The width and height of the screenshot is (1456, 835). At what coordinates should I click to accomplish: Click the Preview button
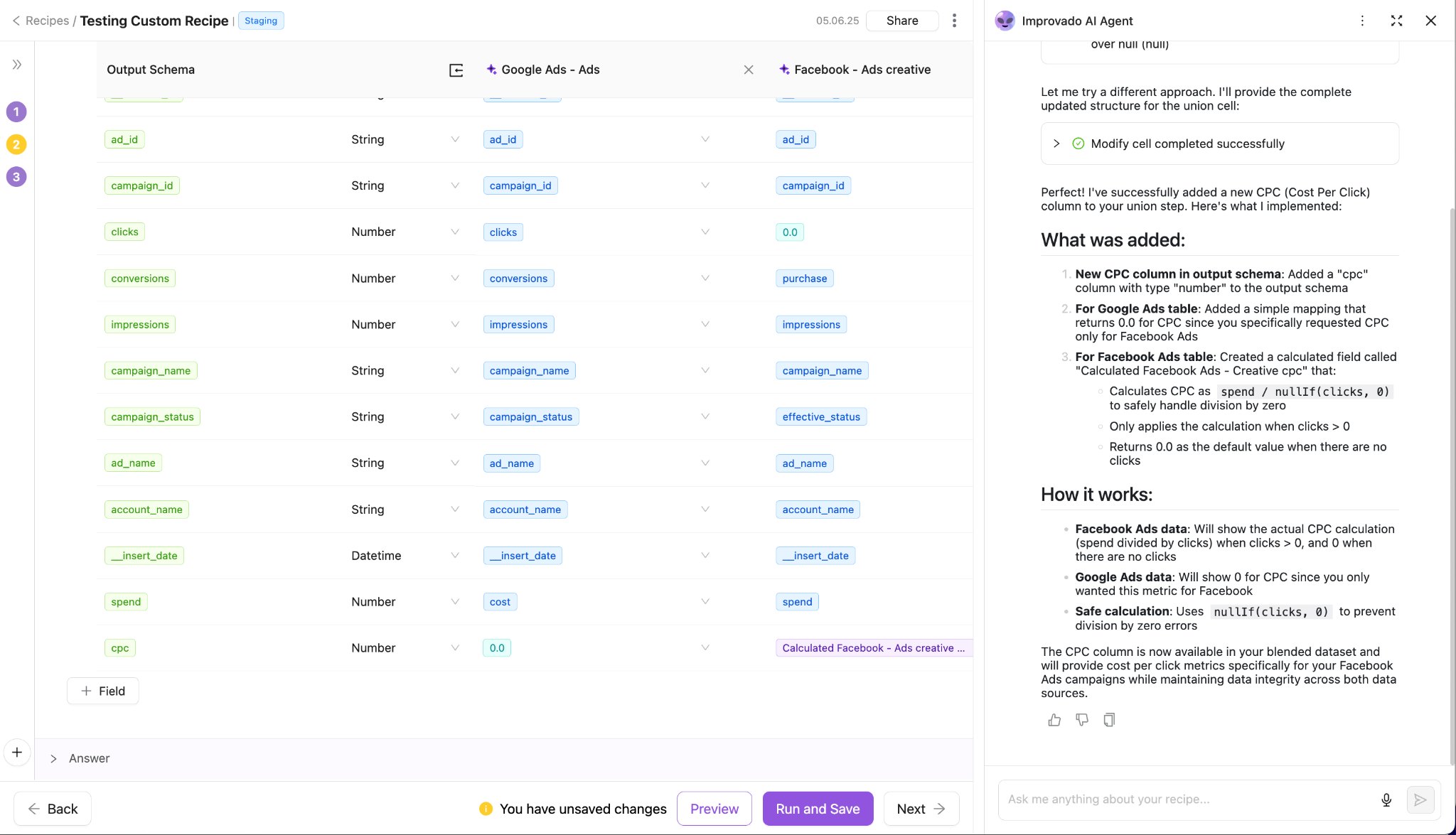(714, 808)
